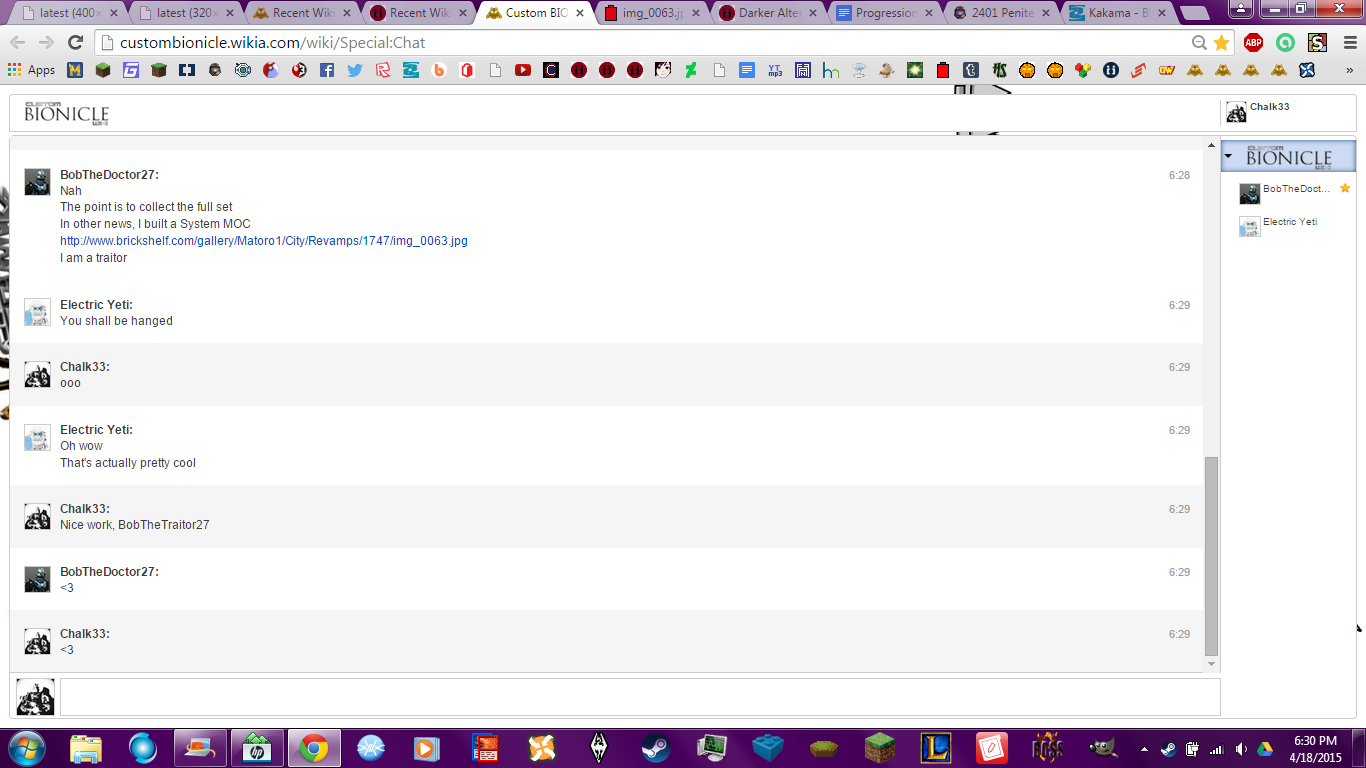This screenshot has height=768, width=1366.
Task: Collapse the Custom Bionicle chat user list
Action: pyautogui.click(x=1229, y=157)
